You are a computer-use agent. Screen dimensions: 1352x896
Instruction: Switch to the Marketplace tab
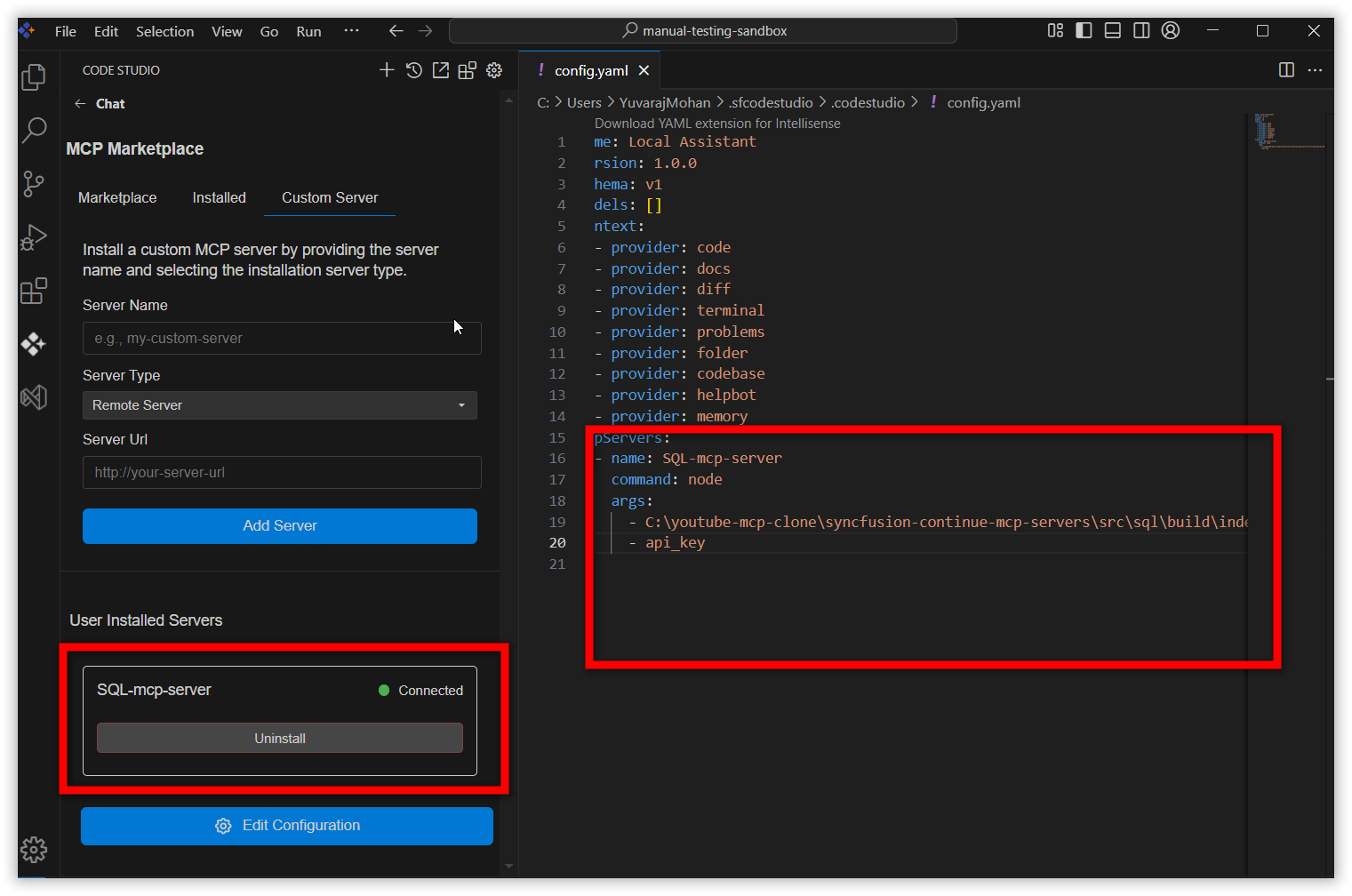[x=117, y=197]
